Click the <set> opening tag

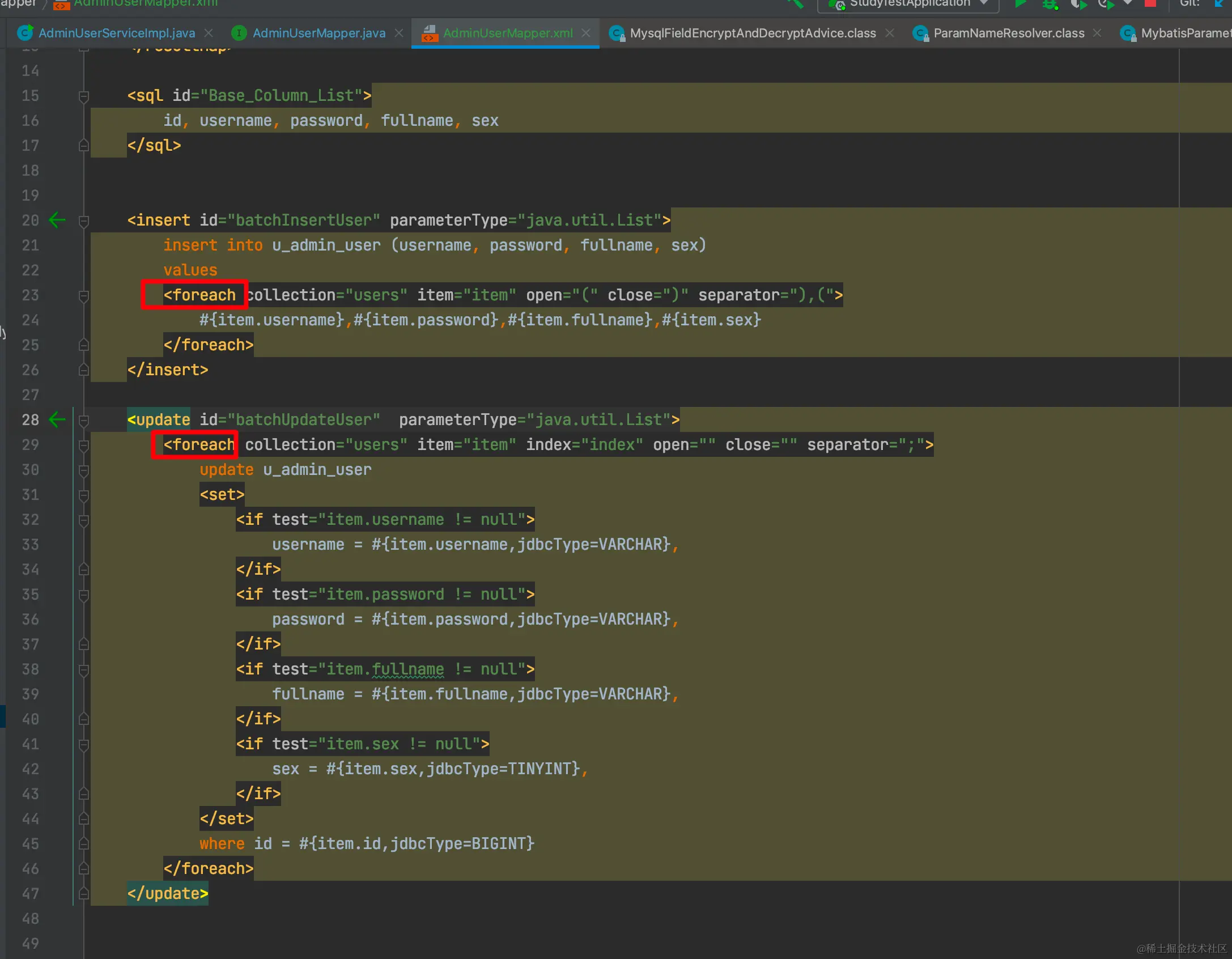point(222,494)
